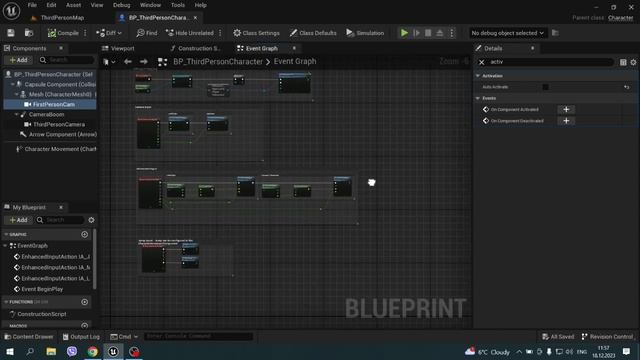Select Arrow Component in tree
640x360 pixels.
pyautogui.click(x=62, y=134)
